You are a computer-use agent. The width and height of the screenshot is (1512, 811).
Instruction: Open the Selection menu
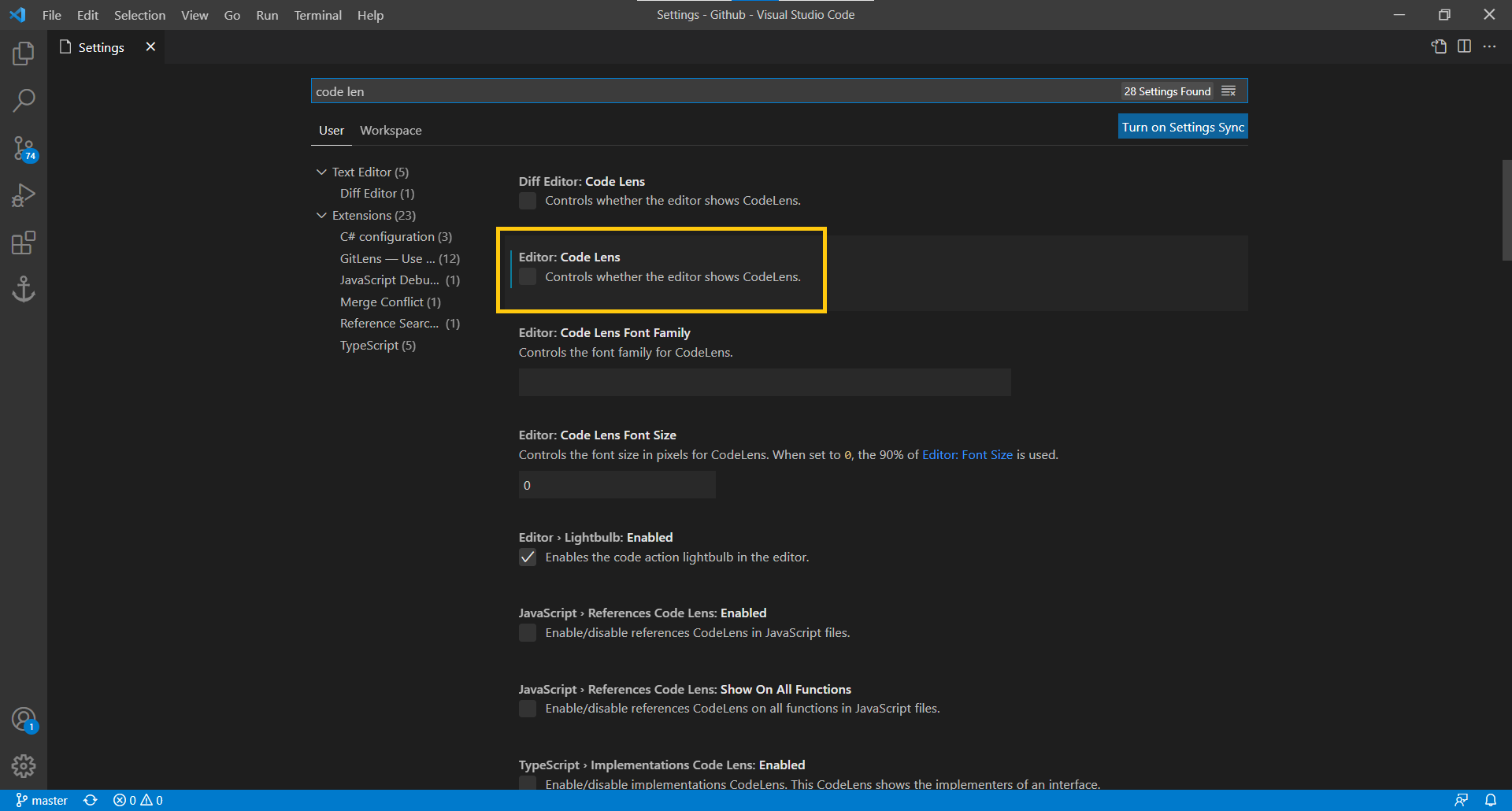coord(139,15)
